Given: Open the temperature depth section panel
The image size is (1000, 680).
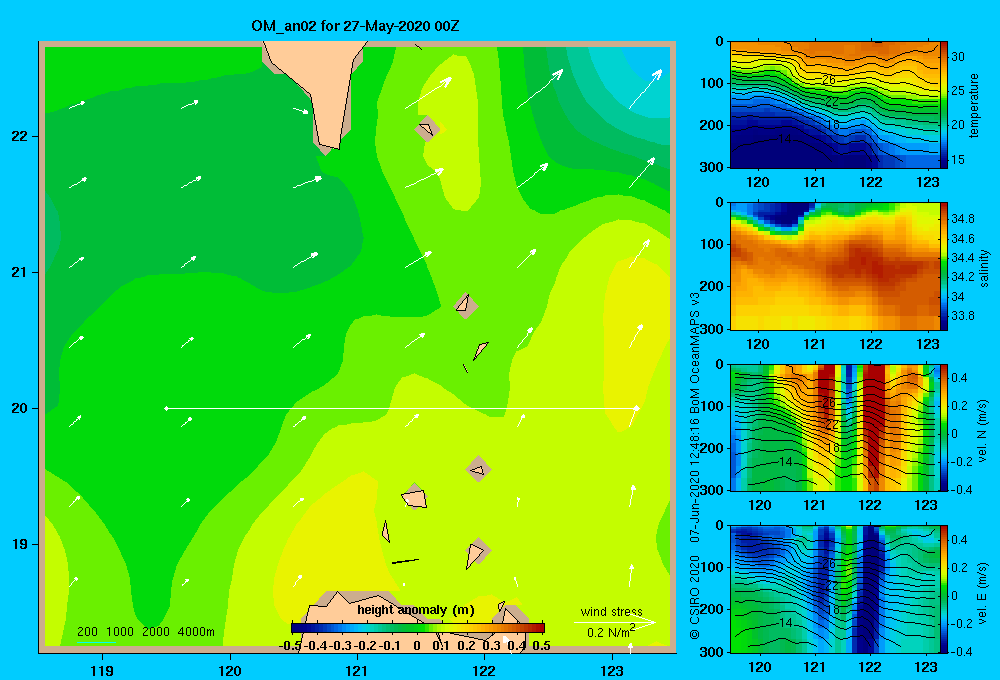Looking at the screenshot, I should click(x=835, y=105).
